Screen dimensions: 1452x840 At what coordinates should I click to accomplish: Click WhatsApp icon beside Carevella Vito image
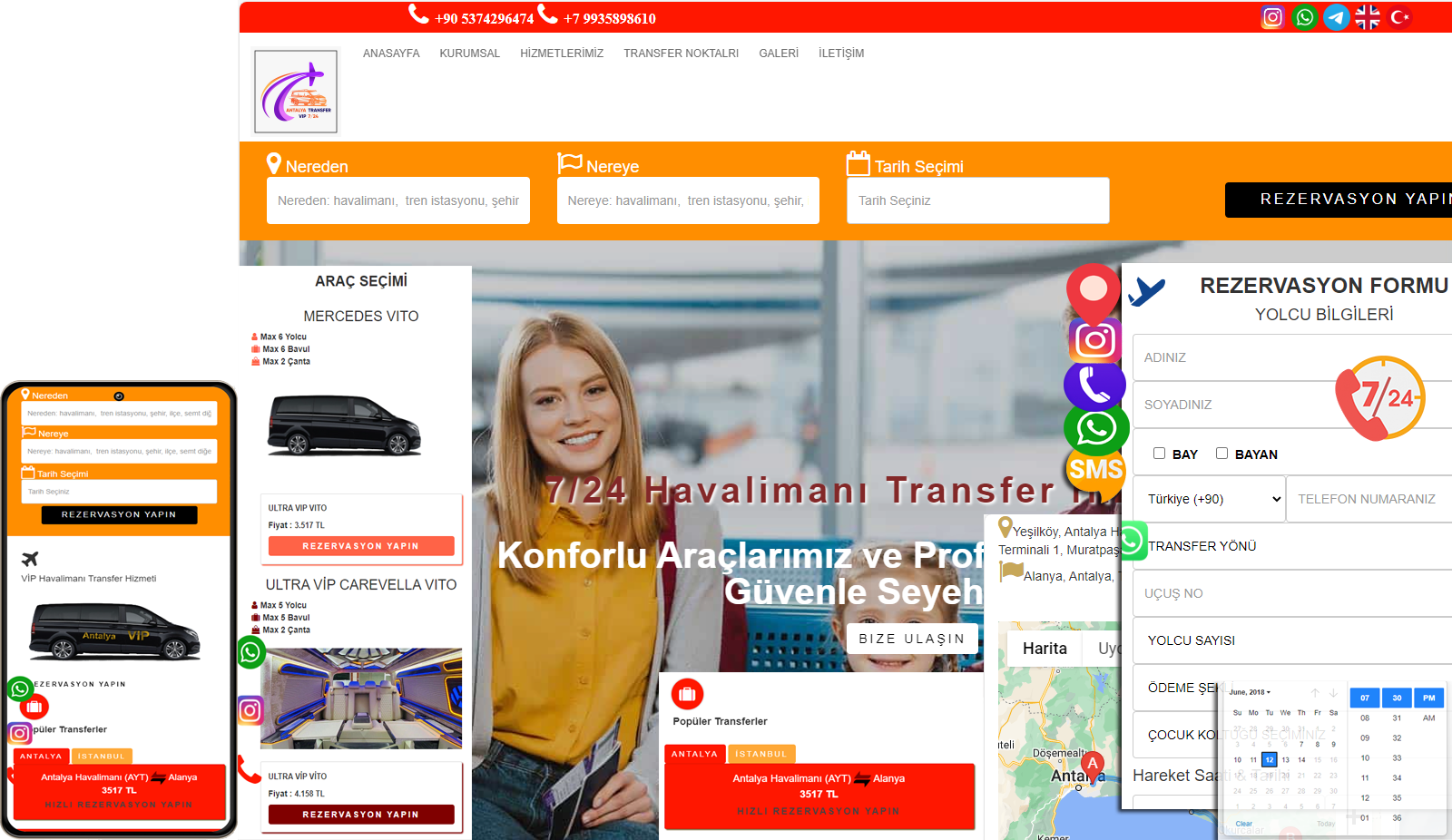click(251, 652)
